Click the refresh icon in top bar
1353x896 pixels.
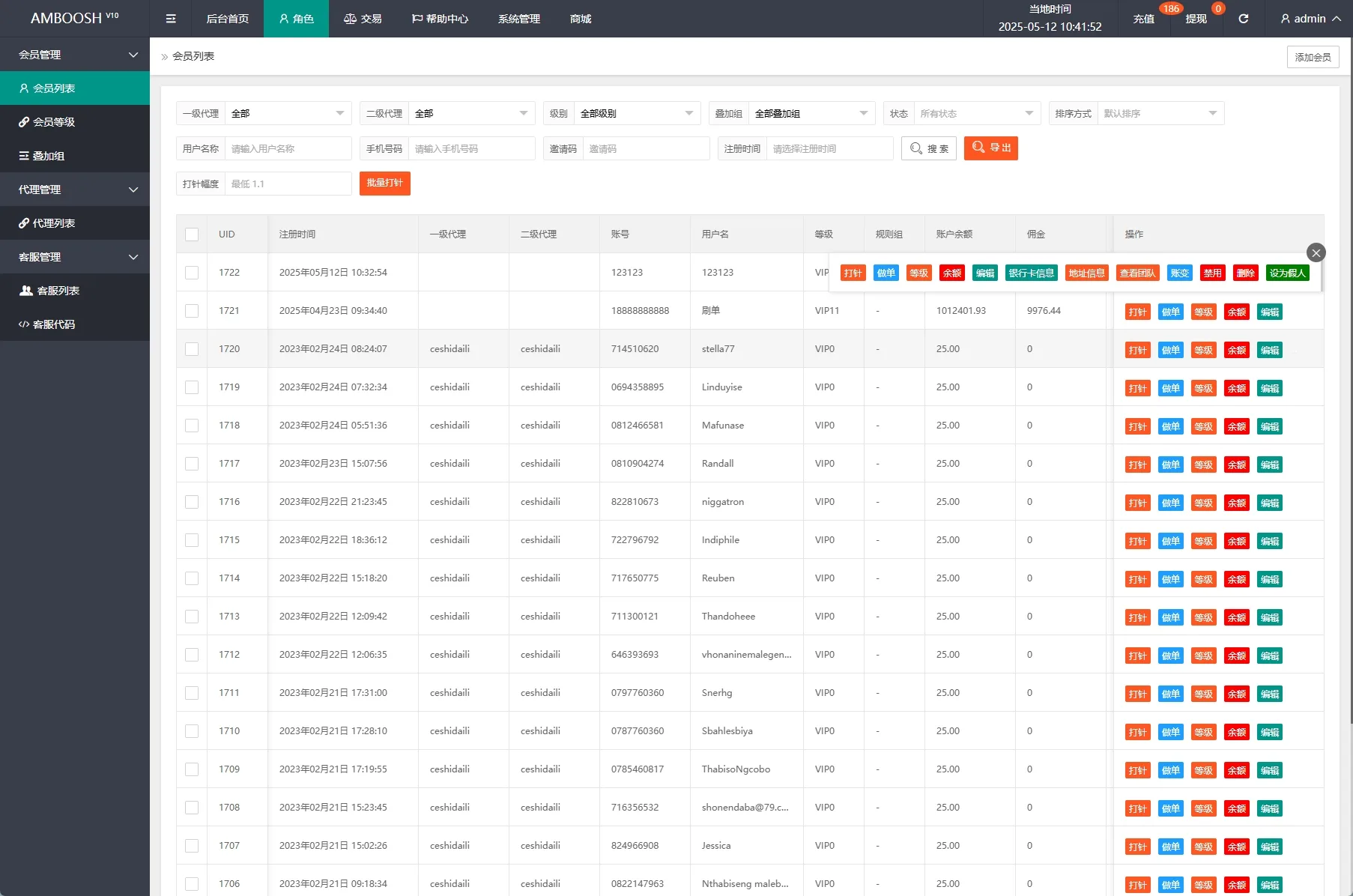1243,19
